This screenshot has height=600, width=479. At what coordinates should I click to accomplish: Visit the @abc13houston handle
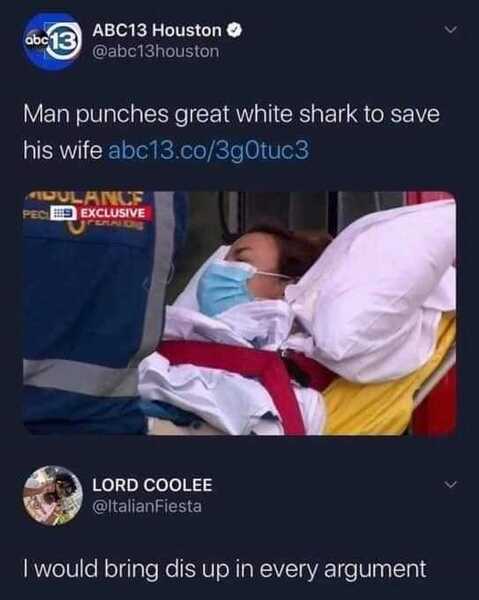(x=156, y=51)
